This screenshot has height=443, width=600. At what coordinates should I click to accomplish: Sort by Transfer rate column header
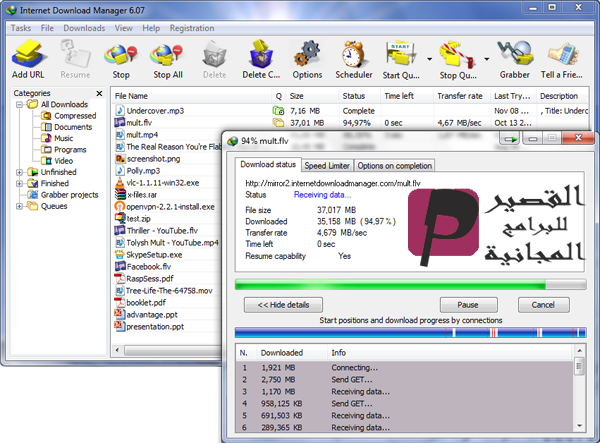(462, 96)
